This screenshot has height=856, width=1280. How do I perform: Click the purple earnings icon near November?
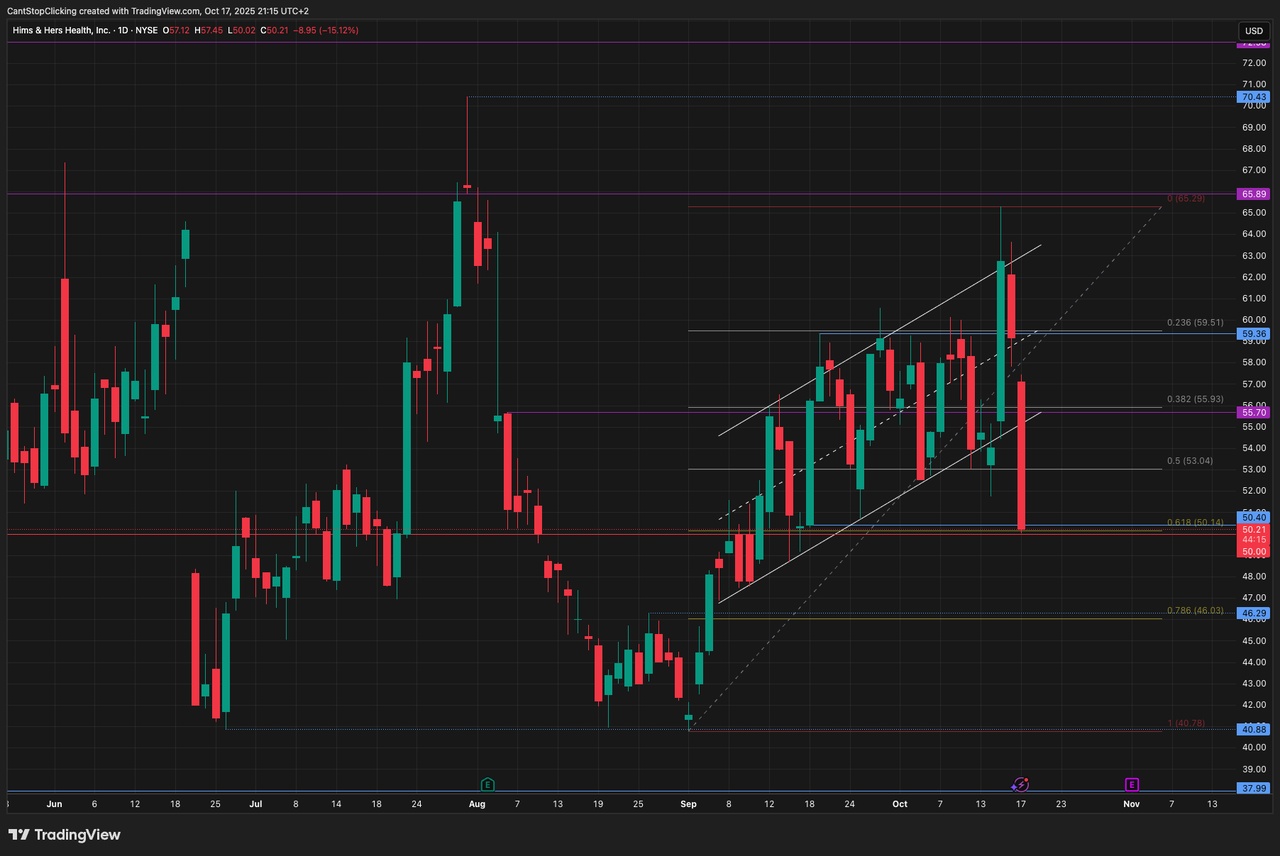click(x=1132, y=784)
